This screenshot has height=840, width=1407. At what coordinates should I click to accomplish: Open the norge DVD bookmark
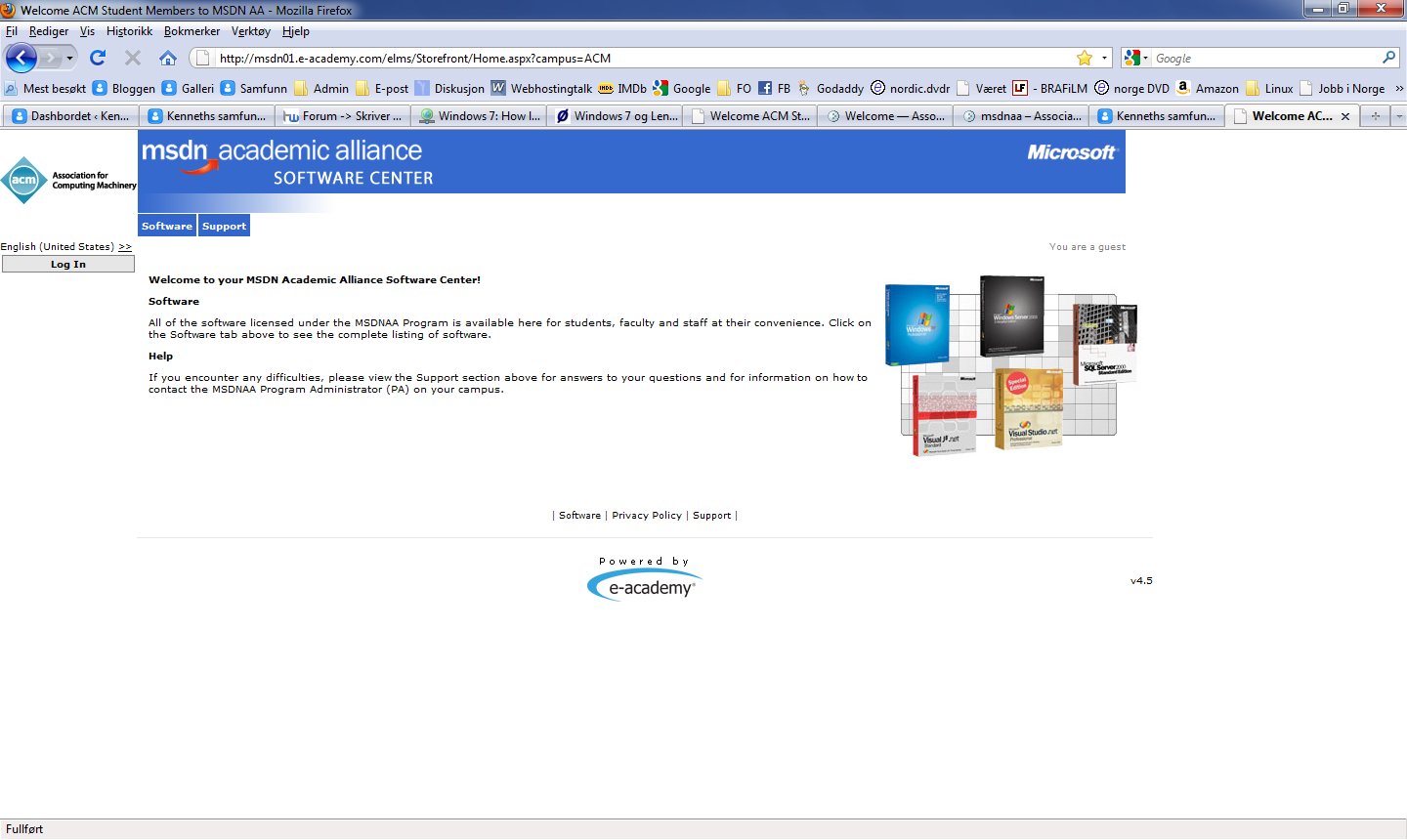click(1131, 88)
